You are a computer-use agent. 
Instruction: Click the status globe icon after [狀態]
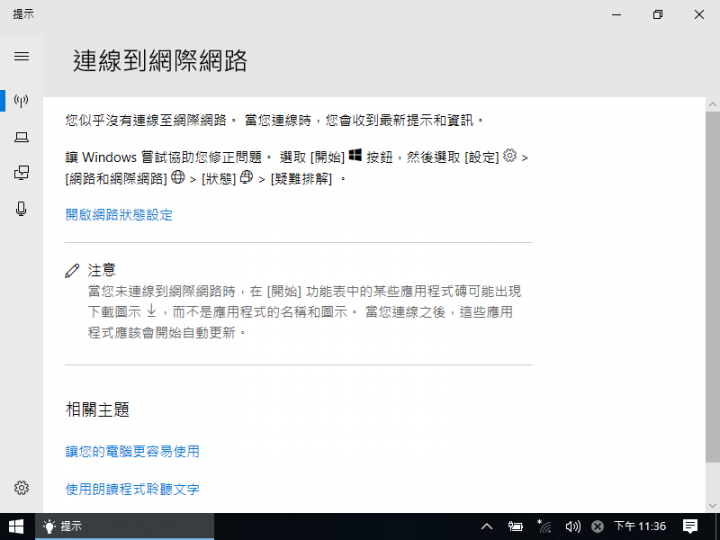(x=247, y=177)
